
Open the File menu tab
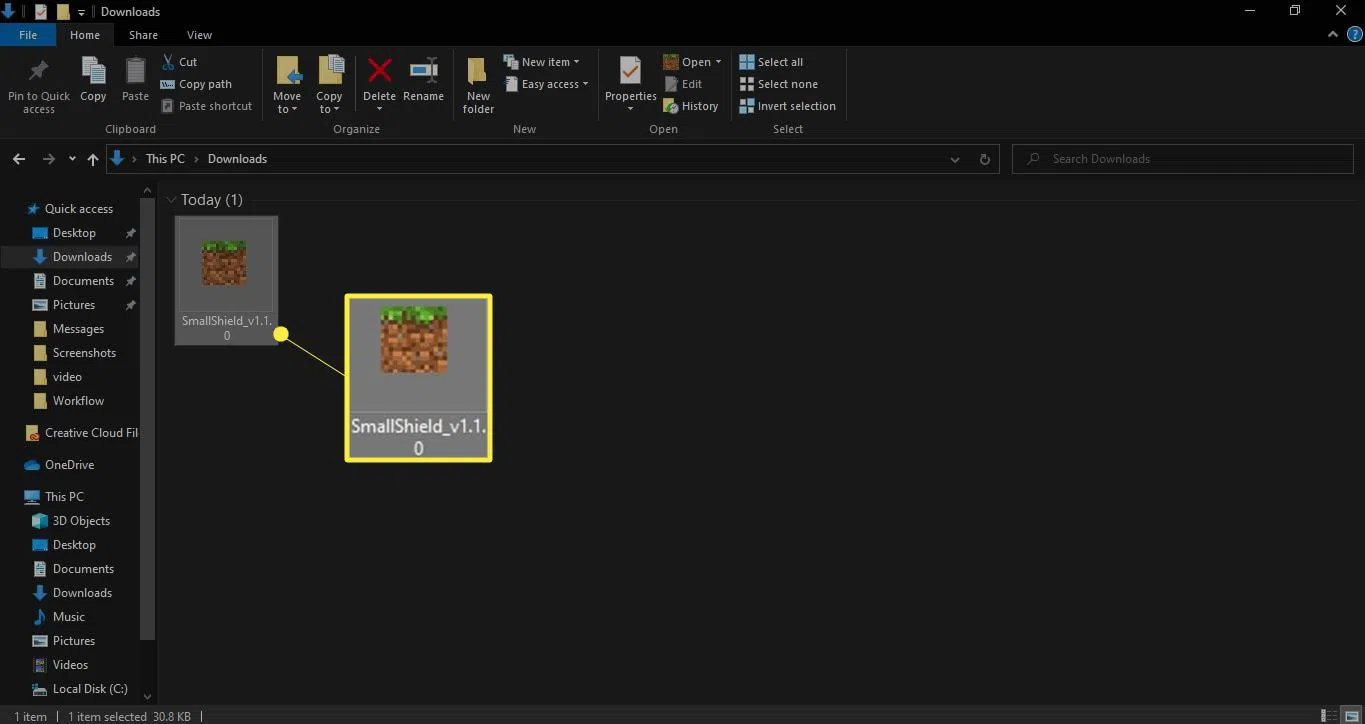tap(28, 35)
